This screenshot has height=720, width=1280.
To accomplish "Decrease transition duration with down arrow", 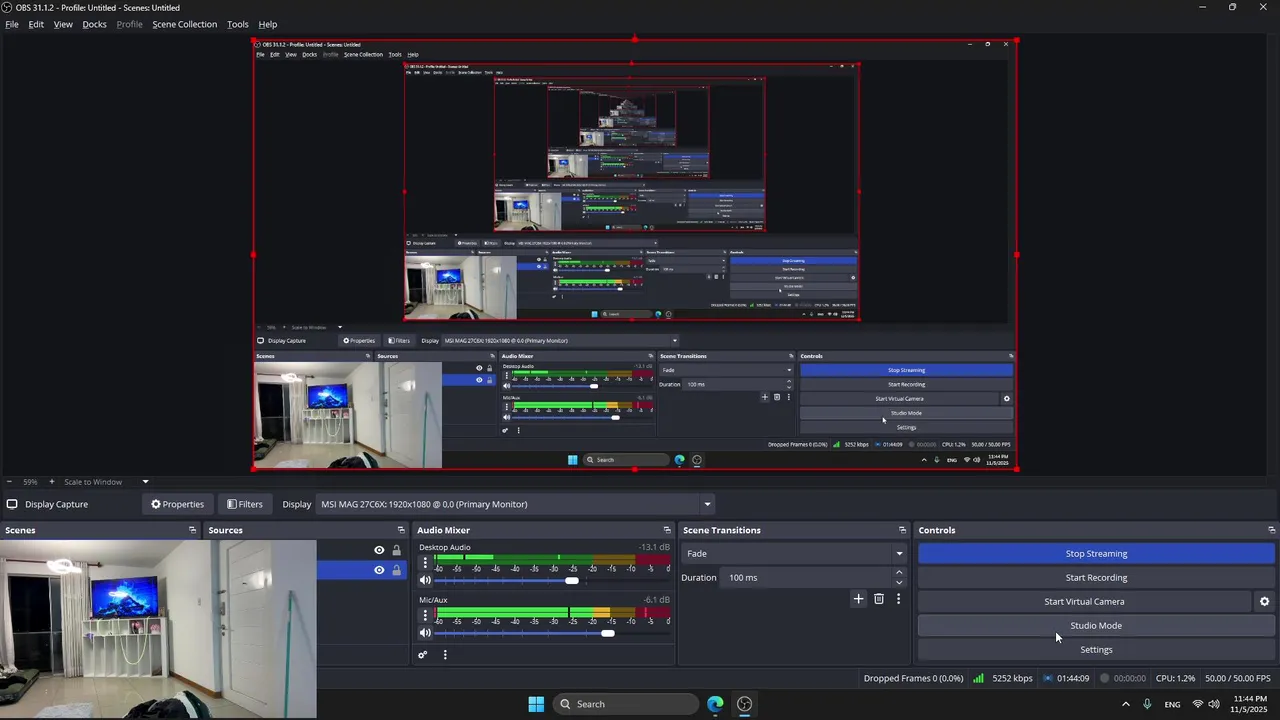I will [x=899, y=582].
